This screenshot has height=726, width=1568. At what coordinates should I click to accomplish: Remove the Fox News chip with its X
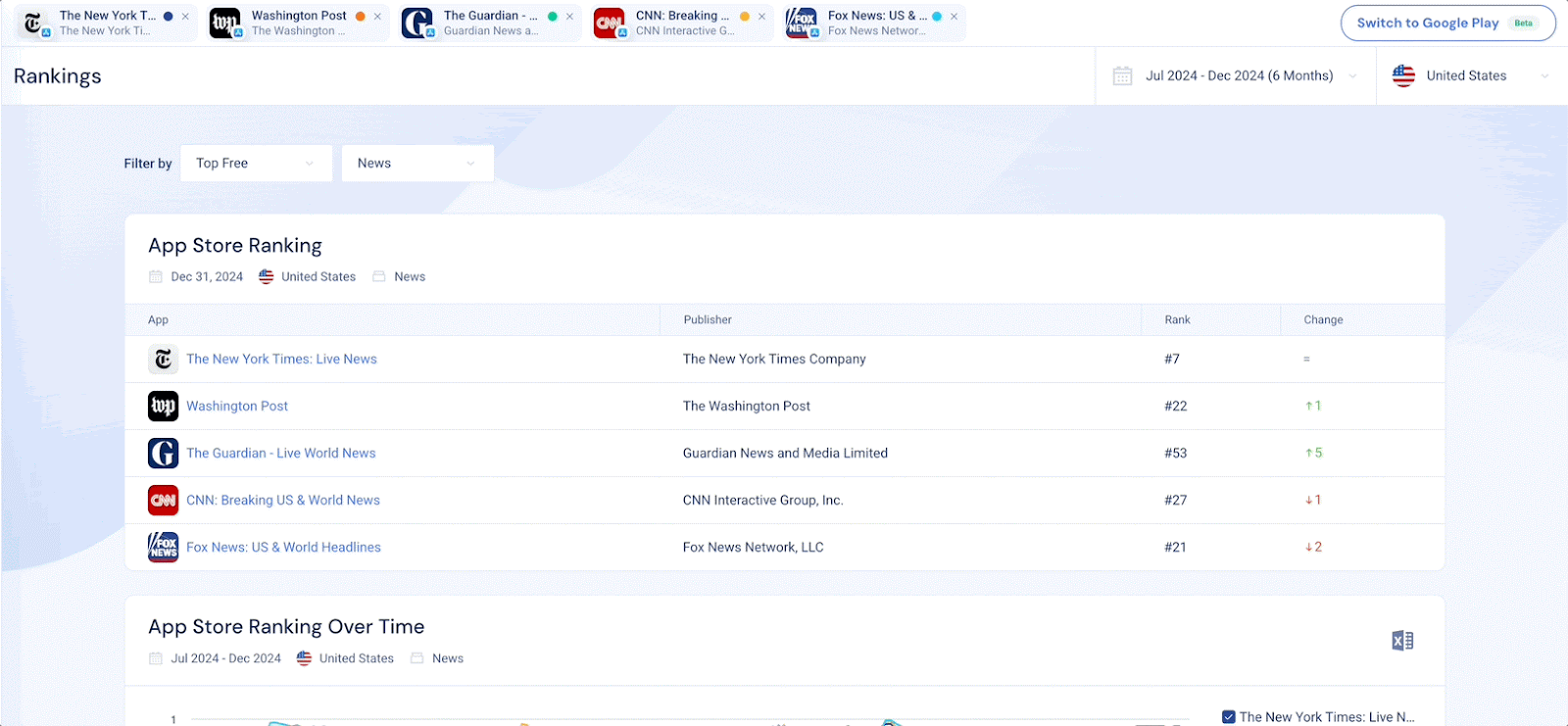(954, 17)
